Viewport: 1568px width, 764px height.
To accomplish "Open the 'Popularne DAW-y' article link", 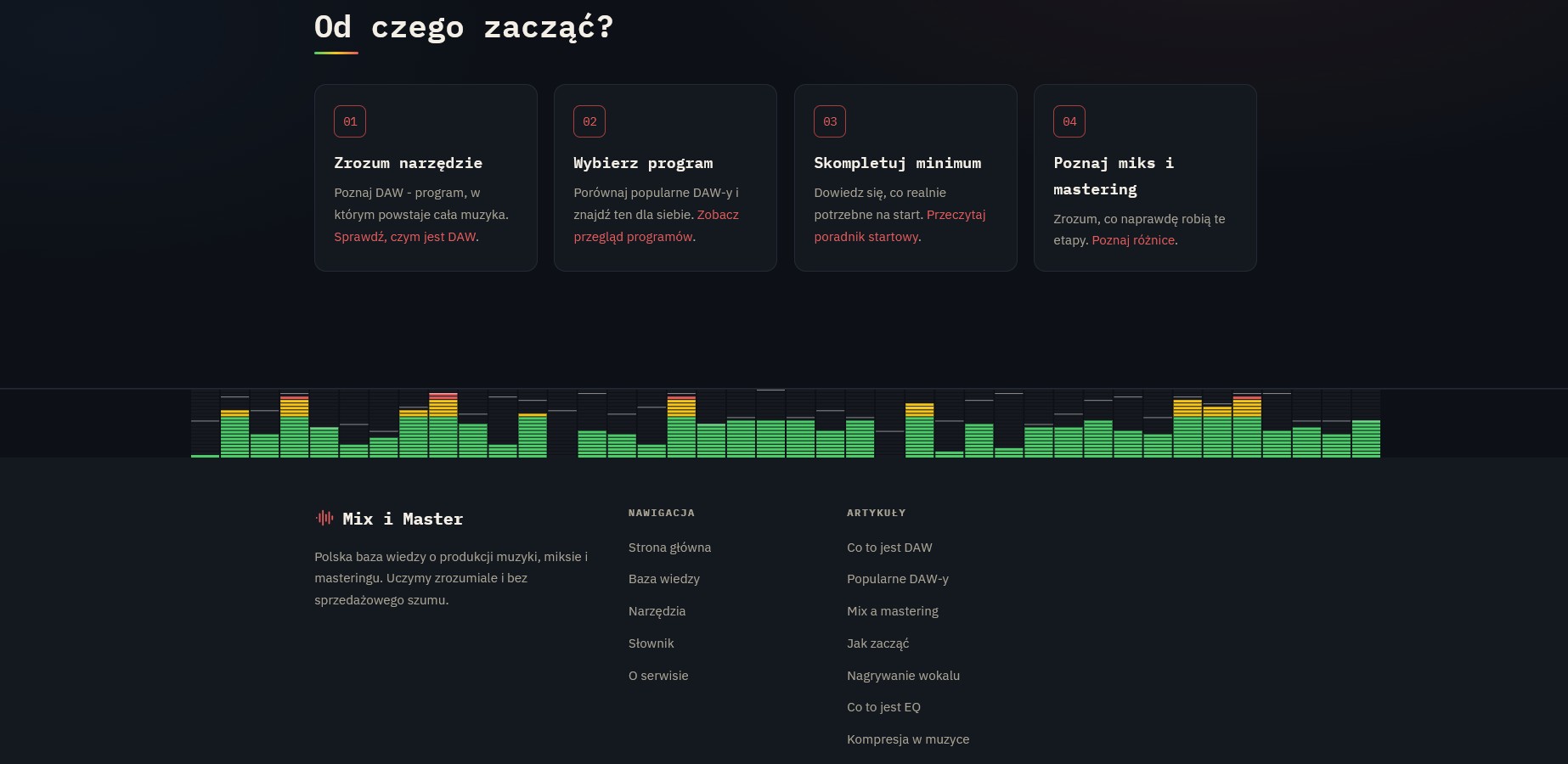I will pos(898,579).
